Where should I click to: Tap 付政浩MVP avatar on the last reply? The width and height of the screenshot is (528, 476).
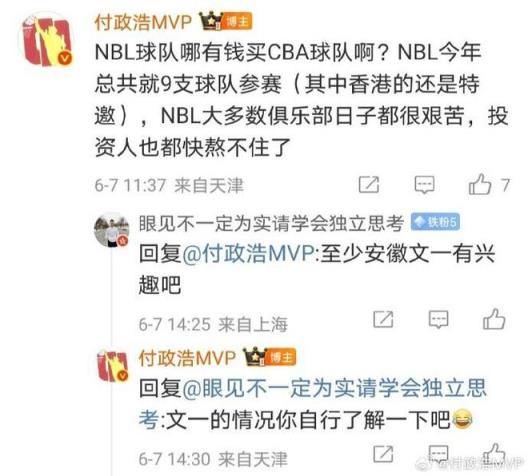pyautogui.click(x=112, y=365)
